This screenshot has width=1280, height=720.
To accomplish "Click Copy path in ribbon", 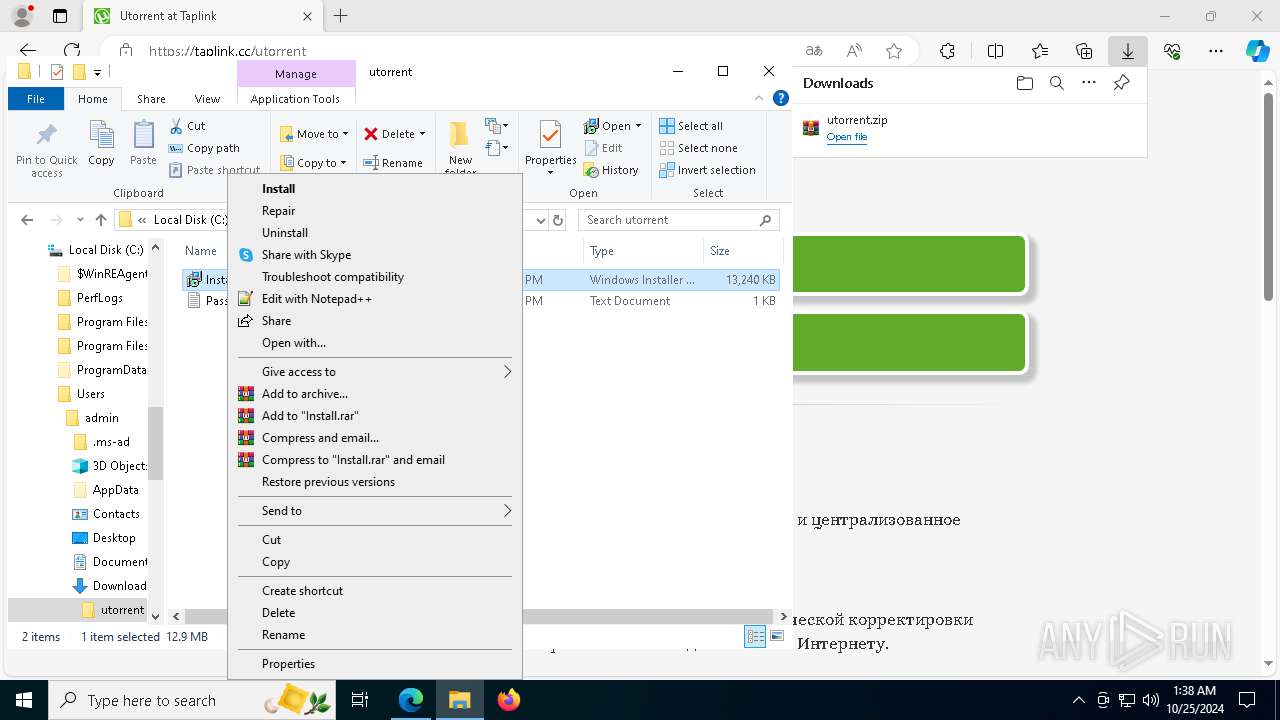I will (204, 148).
